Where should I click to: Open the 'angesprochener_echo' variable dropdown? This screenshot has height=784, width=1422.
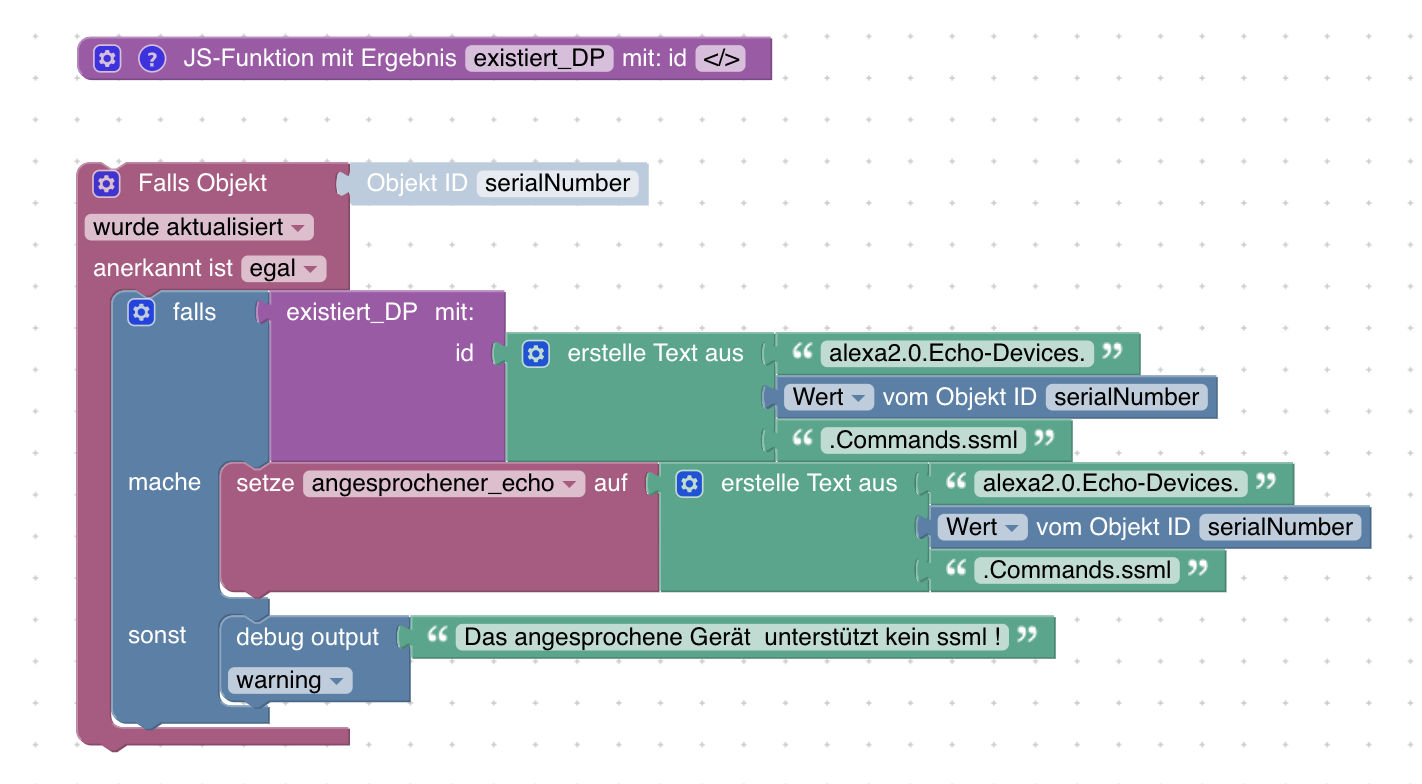tap(444, 484)
